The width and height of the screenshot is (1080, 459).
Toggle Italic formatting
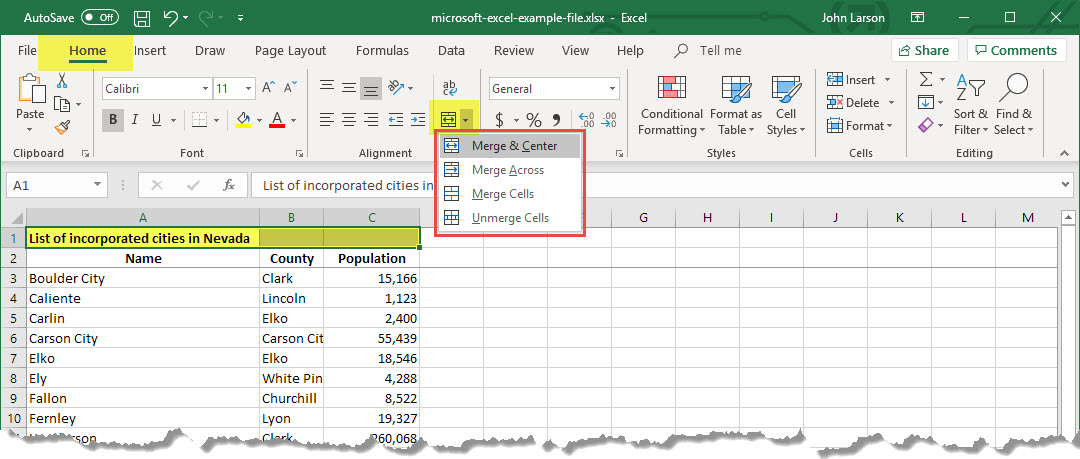[136, 120]
